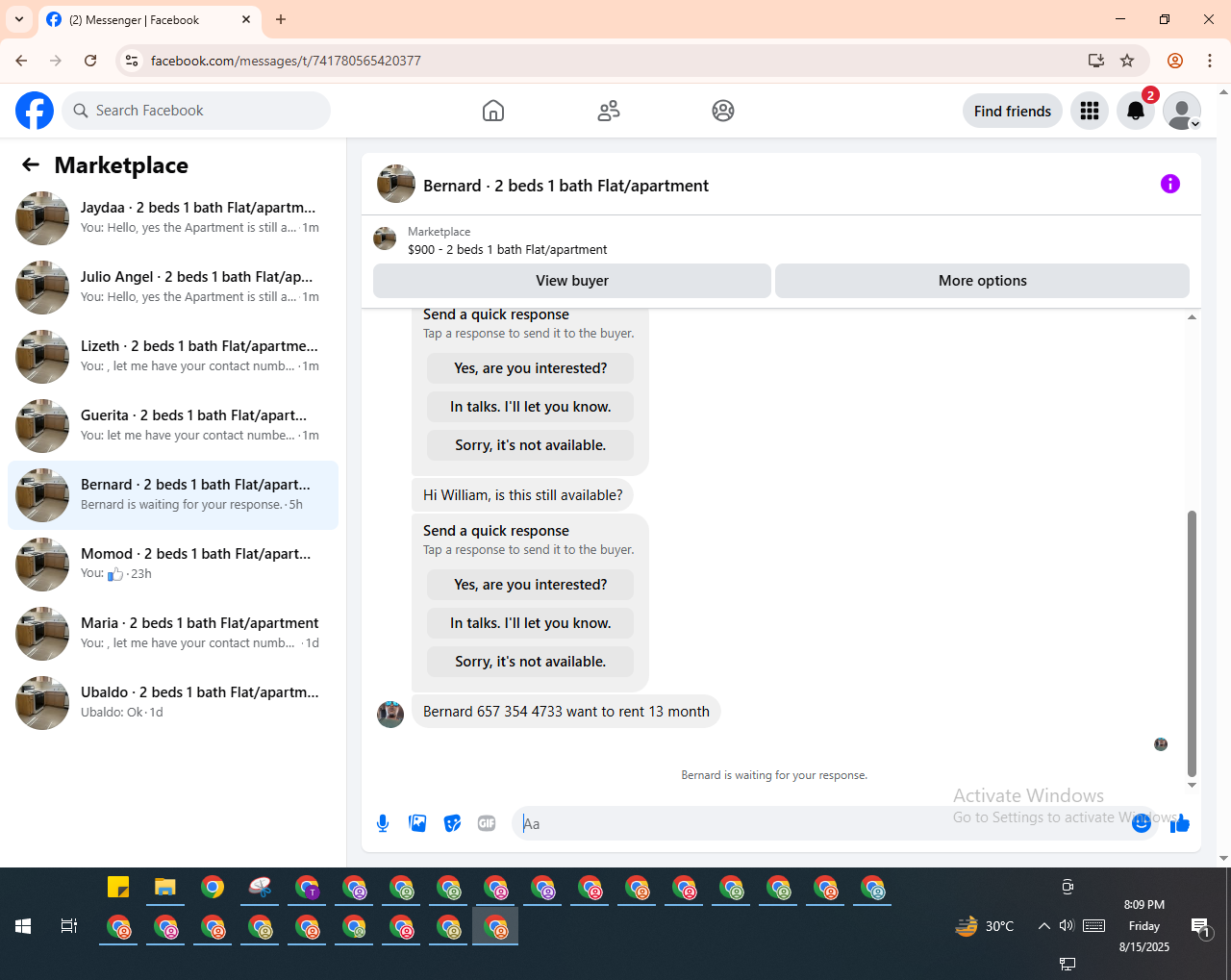Send upper 'Sorry, it's not available.' response
1231x980 pixels.
[x=530, y=445]
